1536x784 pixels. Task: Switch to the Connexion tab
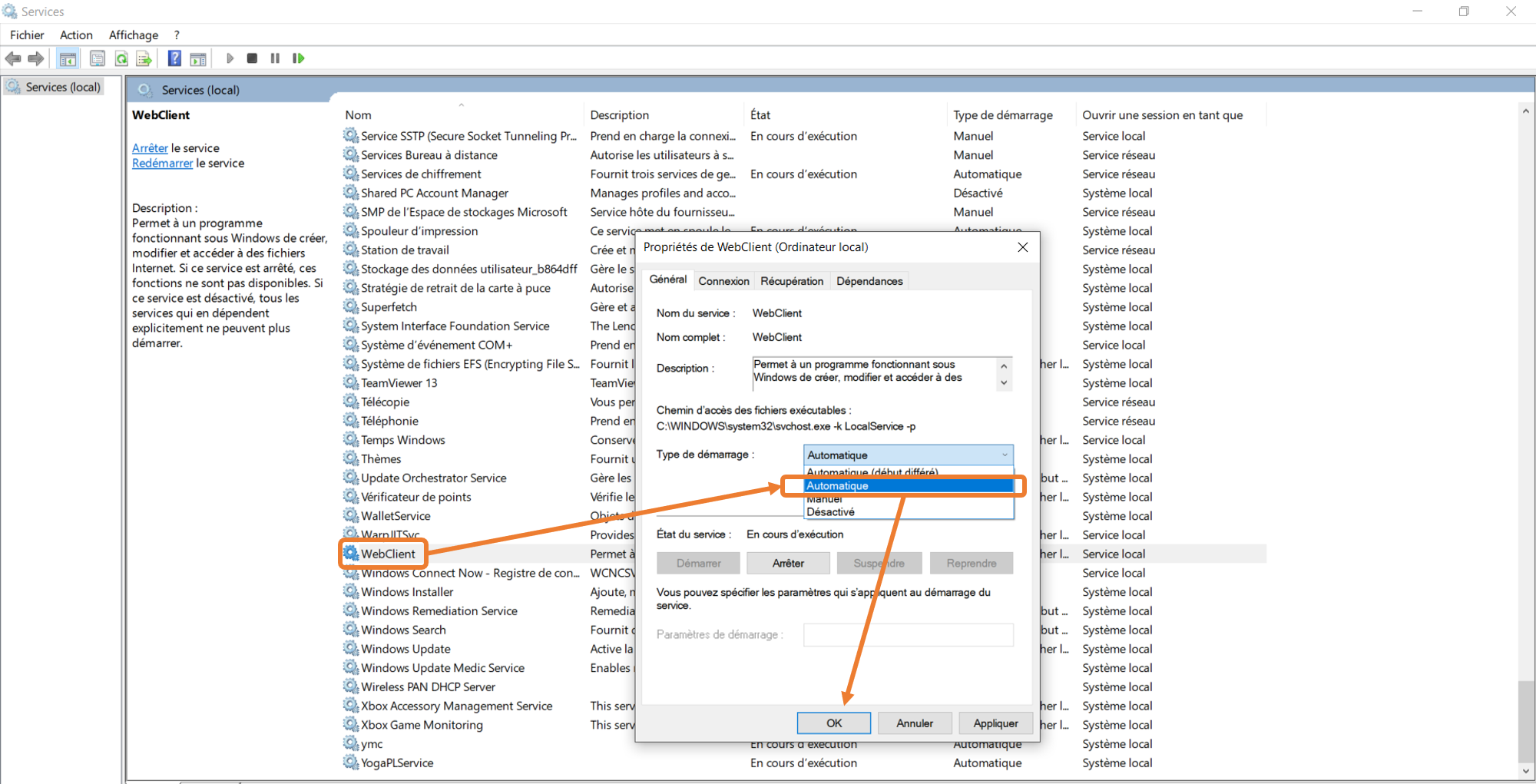coord(723,281)
